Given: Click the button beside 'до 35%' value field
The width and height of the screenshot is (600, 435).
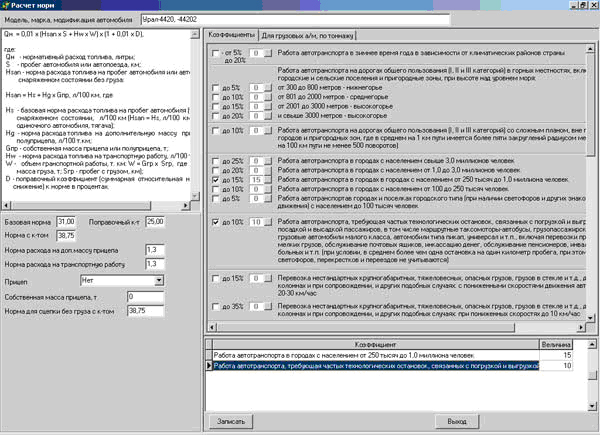Looking at the screenshot, I should pyautogui.click(x=268, y=306).
